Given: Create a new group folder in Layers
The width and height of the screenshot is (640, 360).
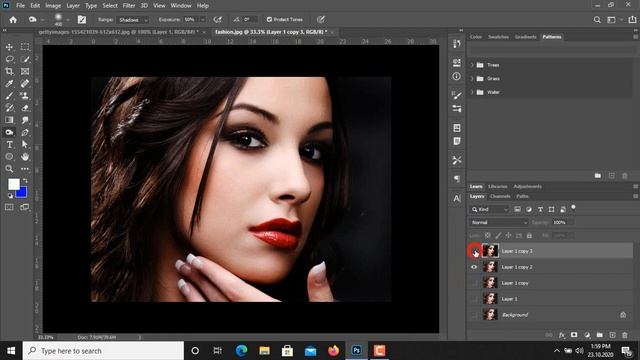Looking at the screenshot, I should pos(600,335).
